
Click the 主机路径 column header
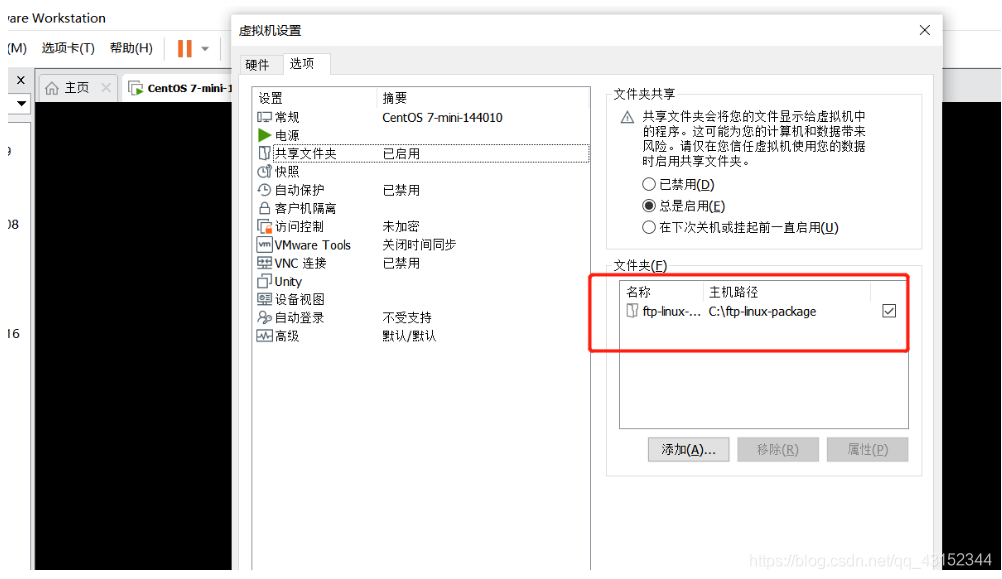(787, 292)
